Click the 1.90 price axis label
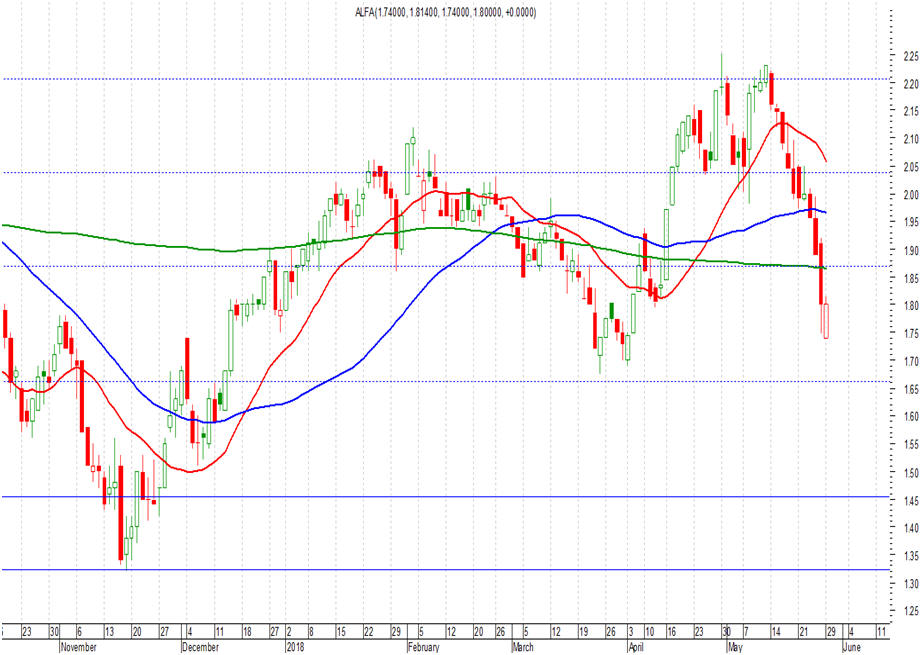This screenshot has height=655, width=923. [911, 251]
